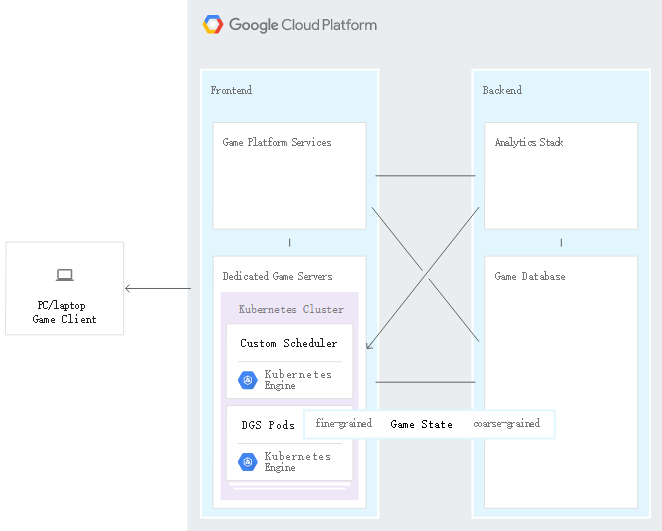Click the Game Database box title
The image size is (662, 531).
530,276
